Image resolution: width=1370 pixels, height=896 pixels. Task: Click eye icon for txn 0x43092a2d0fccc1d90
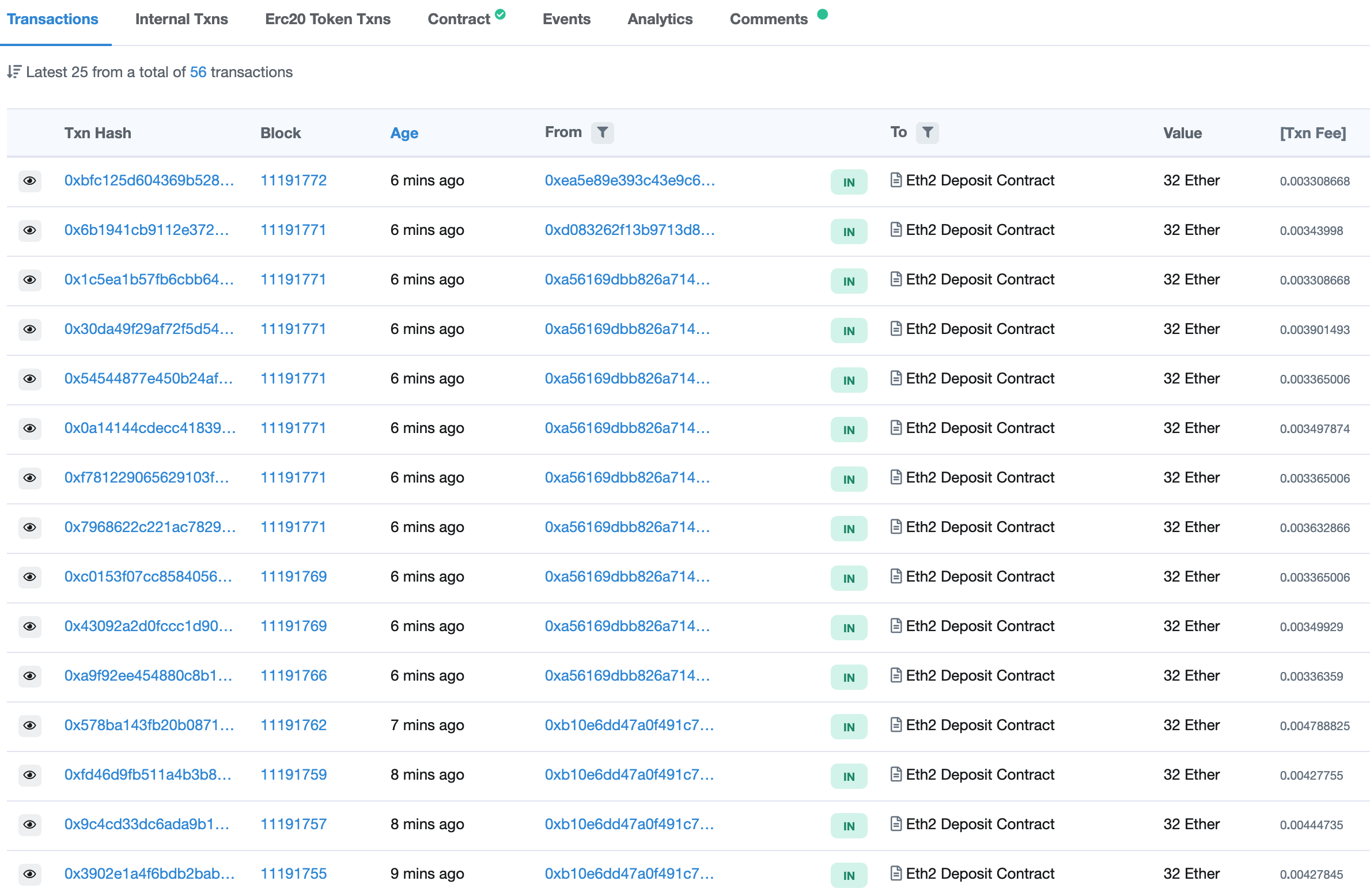(29, 627)
